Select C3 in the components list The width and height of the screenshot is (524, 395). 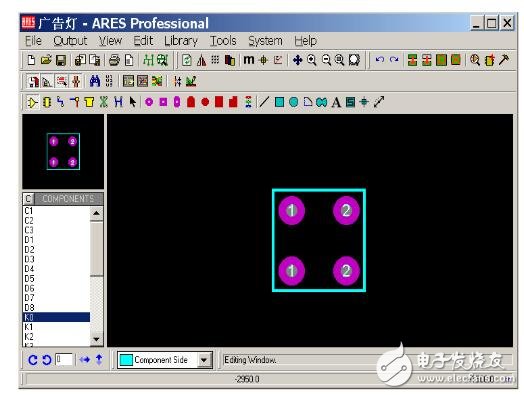tap(56, 230)
